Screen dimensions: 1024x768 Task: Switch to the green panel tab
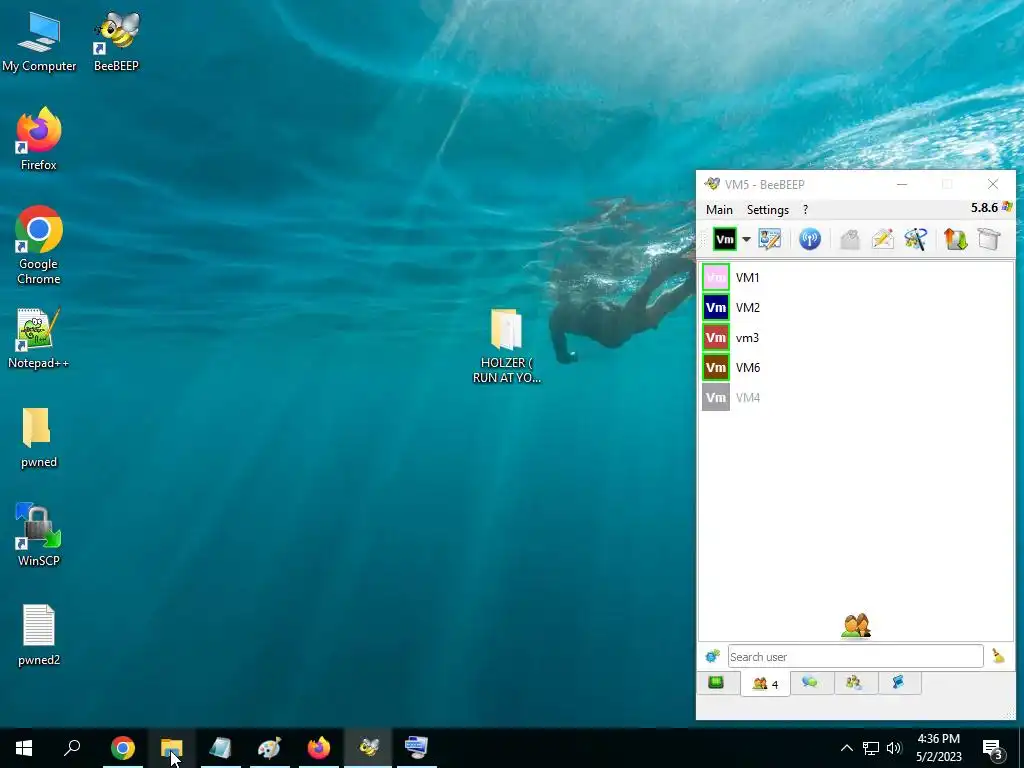(716, 683)
